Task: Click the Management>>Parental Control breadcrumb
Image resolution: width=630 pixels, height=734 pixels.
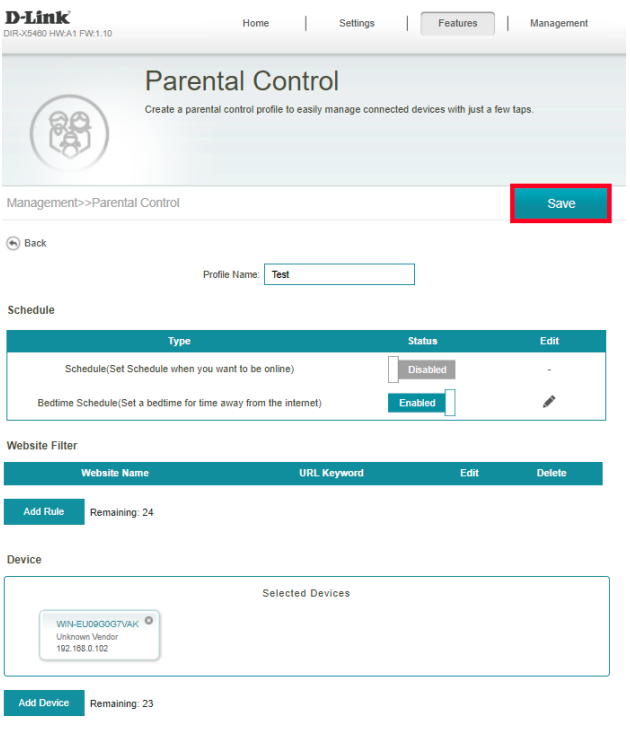Action: pyautogui.click(x=93, y=203)
